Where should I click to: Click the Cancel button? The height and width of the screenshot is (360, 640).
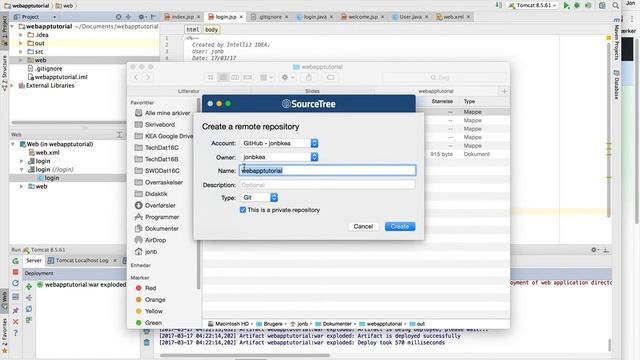click(363, 227)
